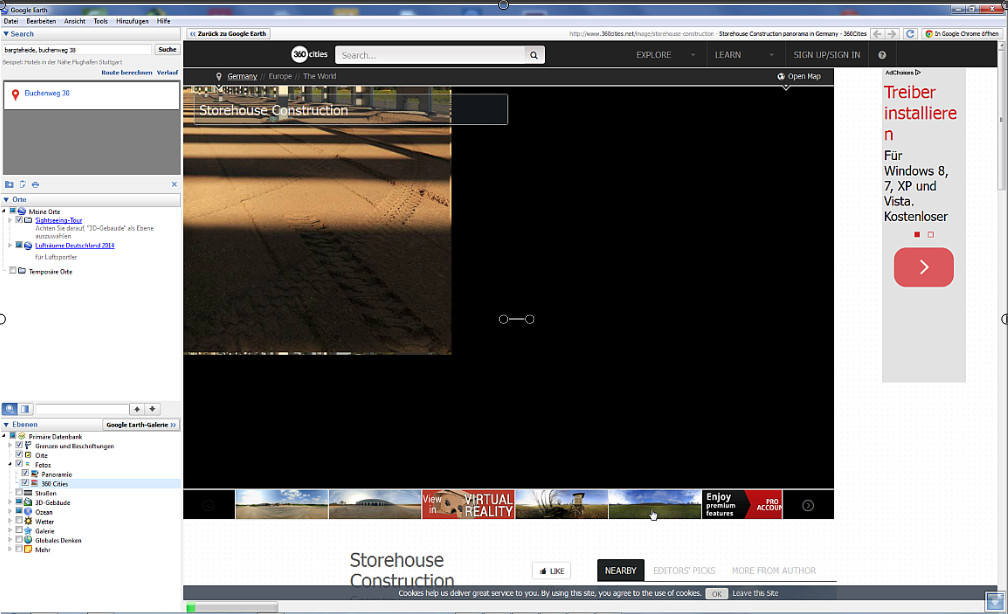Open the help question mark icon

click(x=882, y=55)
